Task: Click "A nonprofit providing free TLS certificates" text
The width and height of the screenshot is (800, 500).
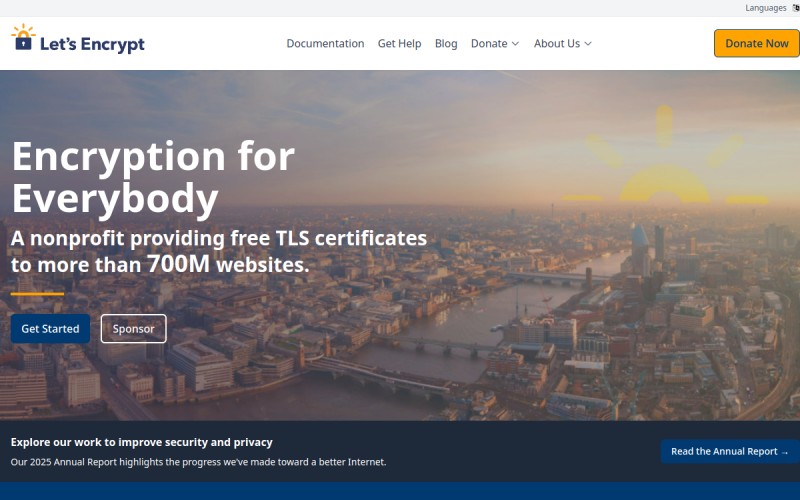Action: 219,238
